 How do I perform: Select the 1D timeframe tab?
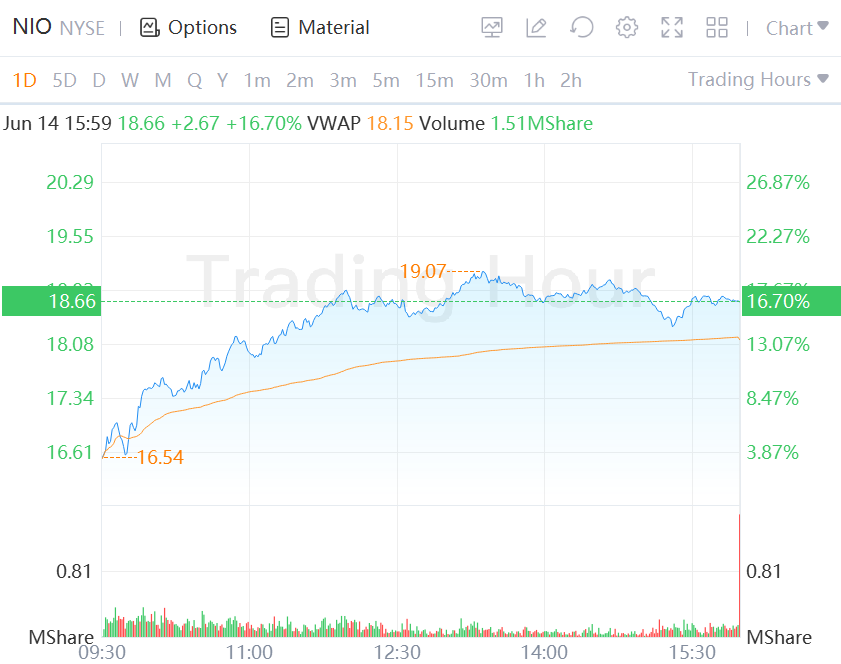click(x=25, y=81)
